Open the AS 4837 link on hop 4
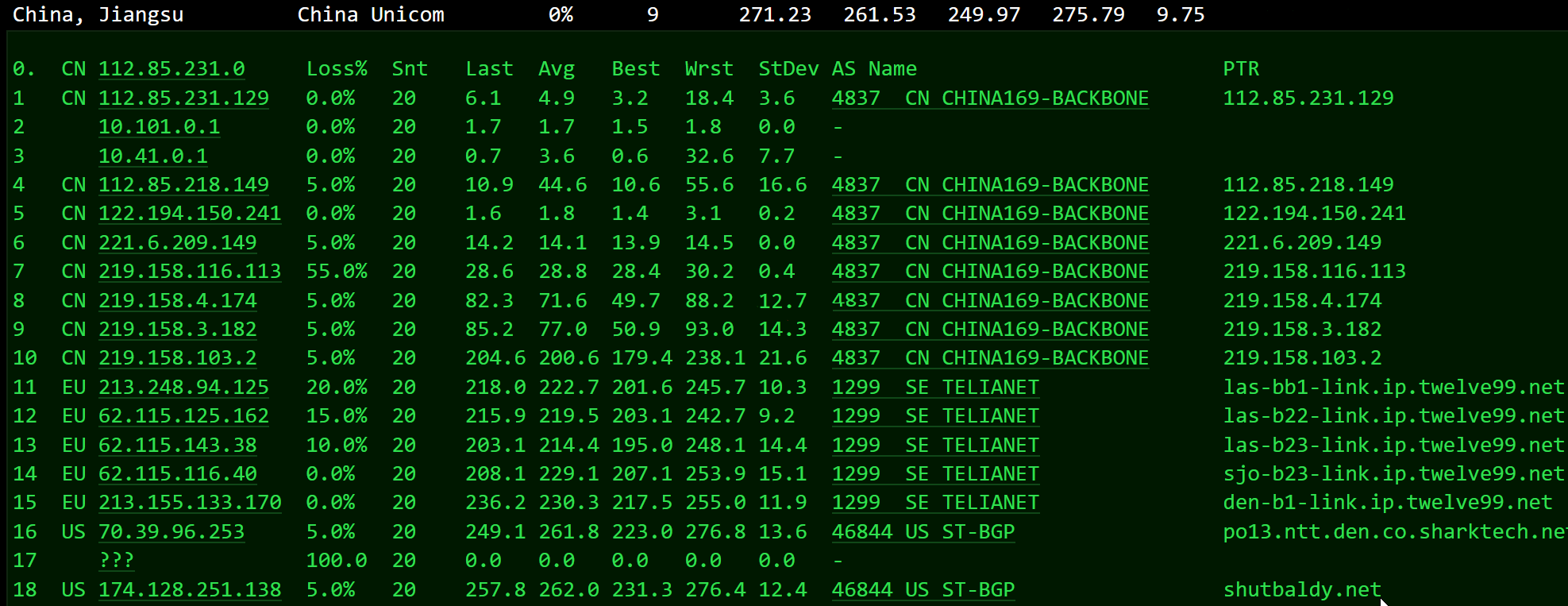1568x606 pixels. [990, 184]
